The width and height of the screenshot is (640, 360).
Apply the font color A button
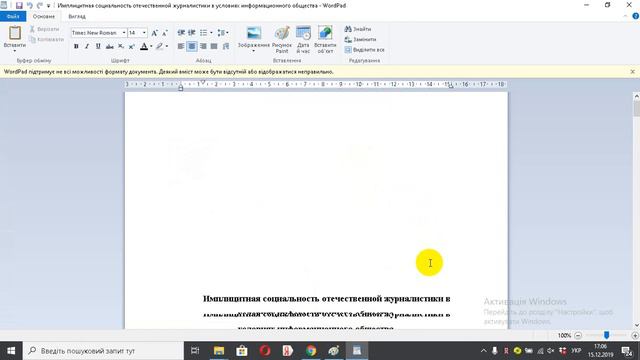[x=144, y=47]
